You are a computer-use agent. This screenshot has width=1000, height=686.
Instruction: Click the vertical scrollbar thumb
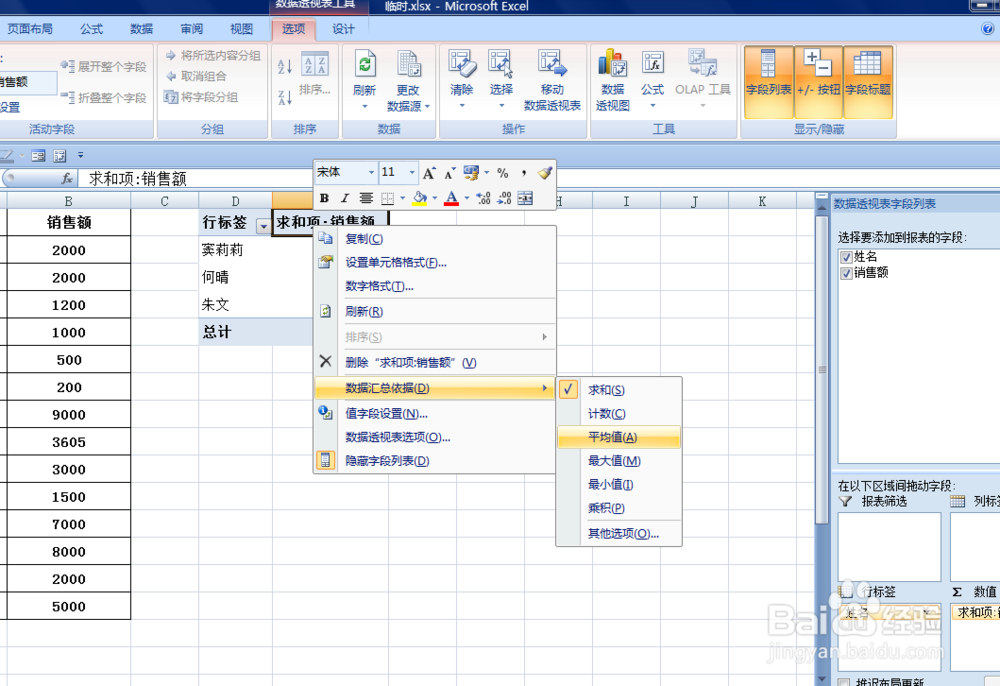[822, 369]
